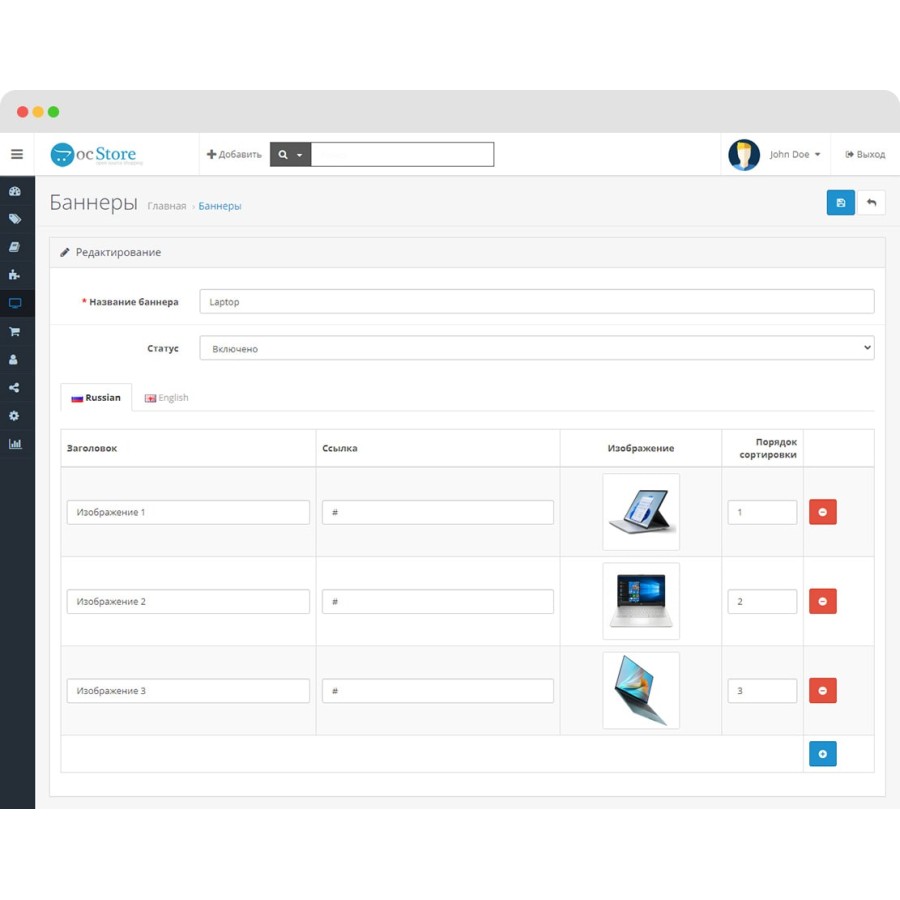The height and width of the screenshot is (900, 900).
Task: Click the link field for Изображение 1
Action: tap(438, 512)
